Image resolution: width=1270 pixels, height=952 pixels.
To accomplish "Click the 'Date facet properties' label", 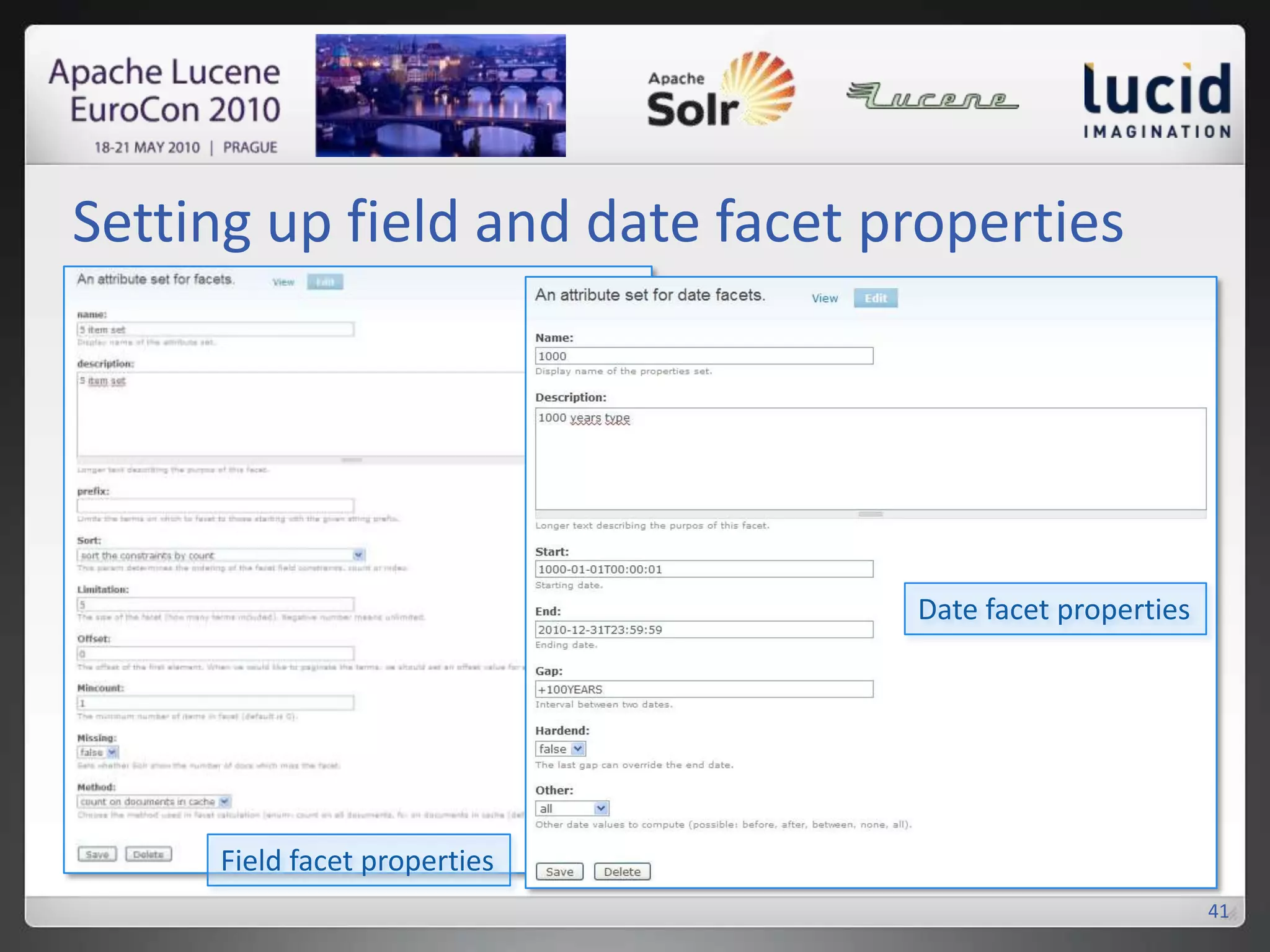I will 1055,609.
